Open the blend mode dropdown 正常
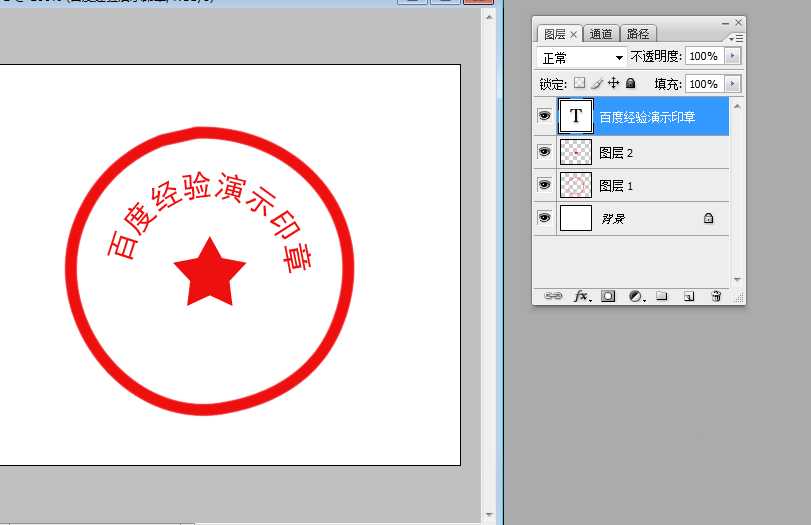The width and height of the screenshot is (811, 525). 582,57
